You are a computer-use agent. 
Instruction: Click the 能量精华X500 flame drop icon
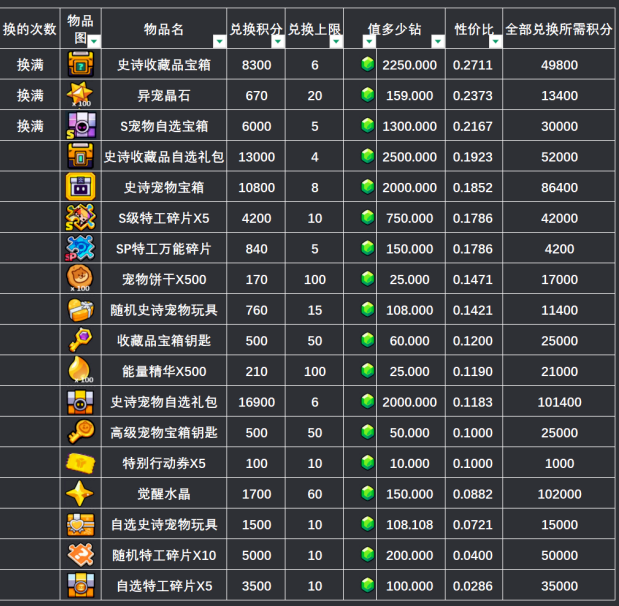point(81,370)
